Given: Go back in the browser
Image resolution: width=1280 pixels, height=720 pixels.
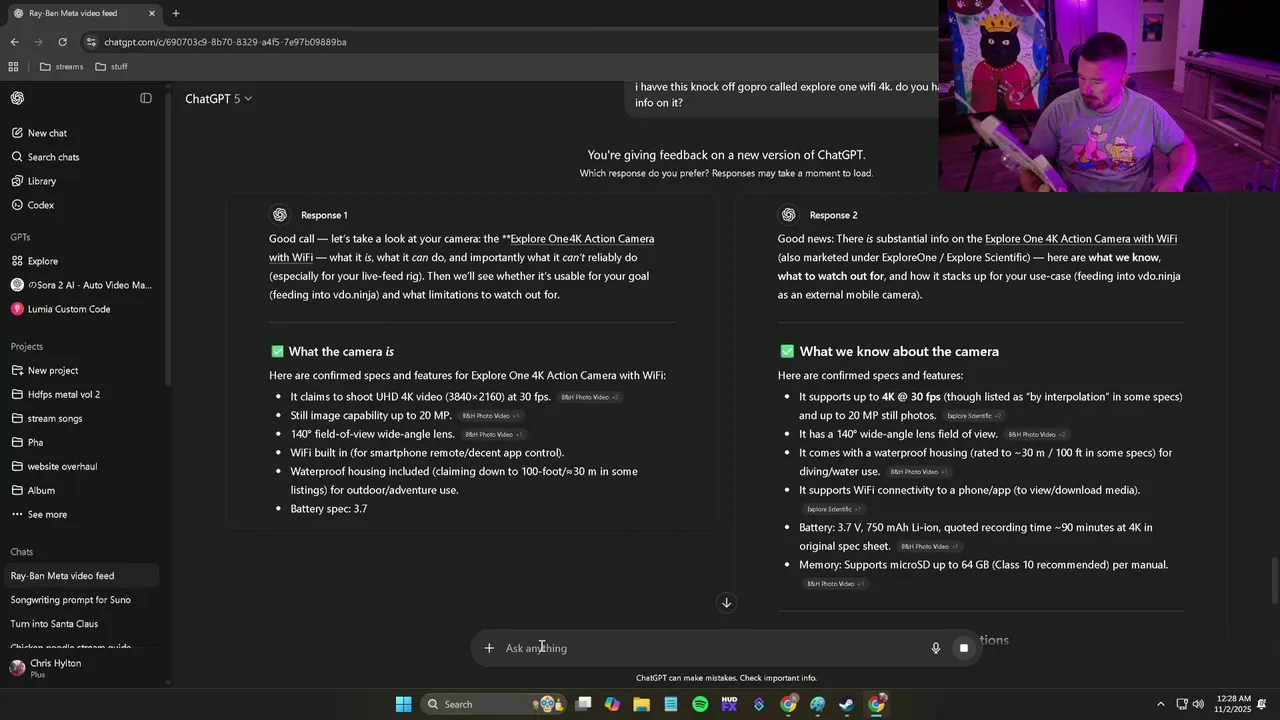Looking at the screenshot, I should click(x=14, y=42).
